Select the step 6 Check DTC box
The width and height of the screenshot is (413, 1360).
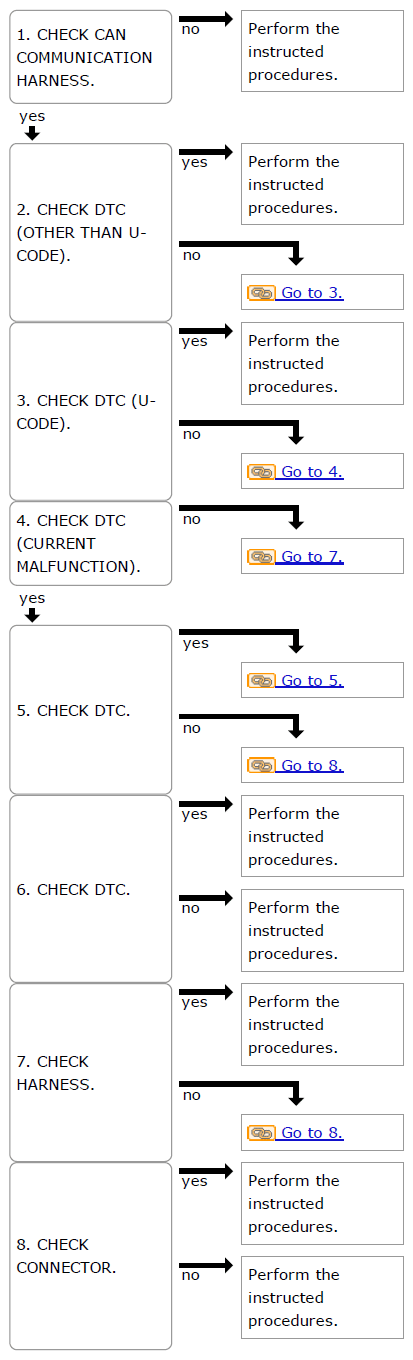(x=91, y=889)
